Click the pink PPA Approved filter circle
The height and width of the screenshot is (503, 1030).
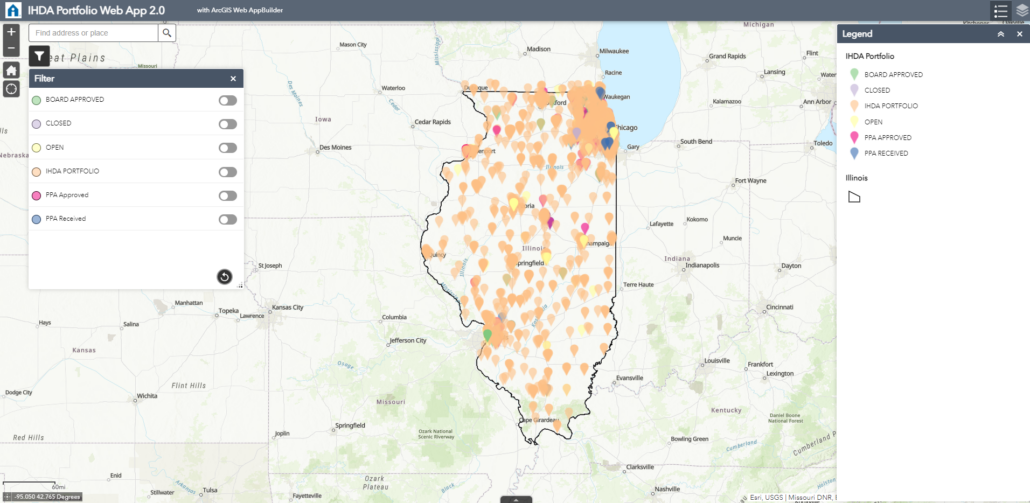pyautogui.click(x=36, y=196)
